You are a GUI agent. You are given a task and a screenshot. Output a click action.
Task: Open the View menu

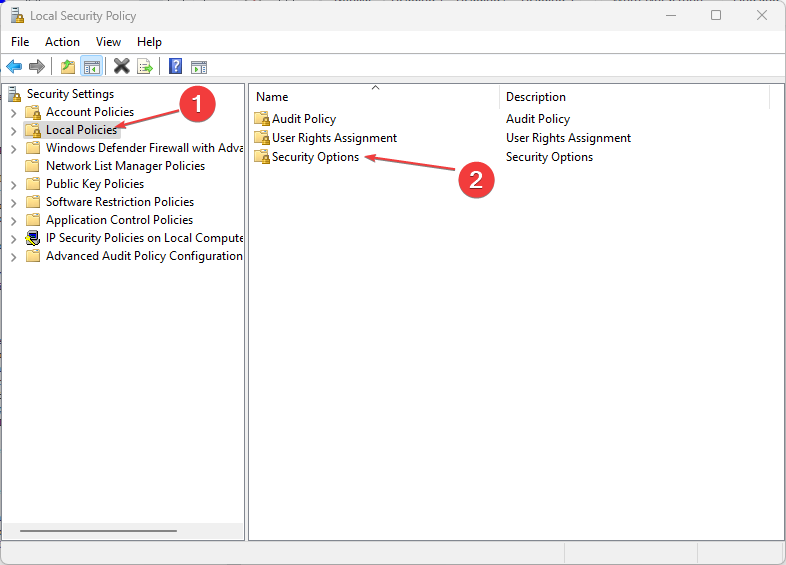[x=108, y=42]
